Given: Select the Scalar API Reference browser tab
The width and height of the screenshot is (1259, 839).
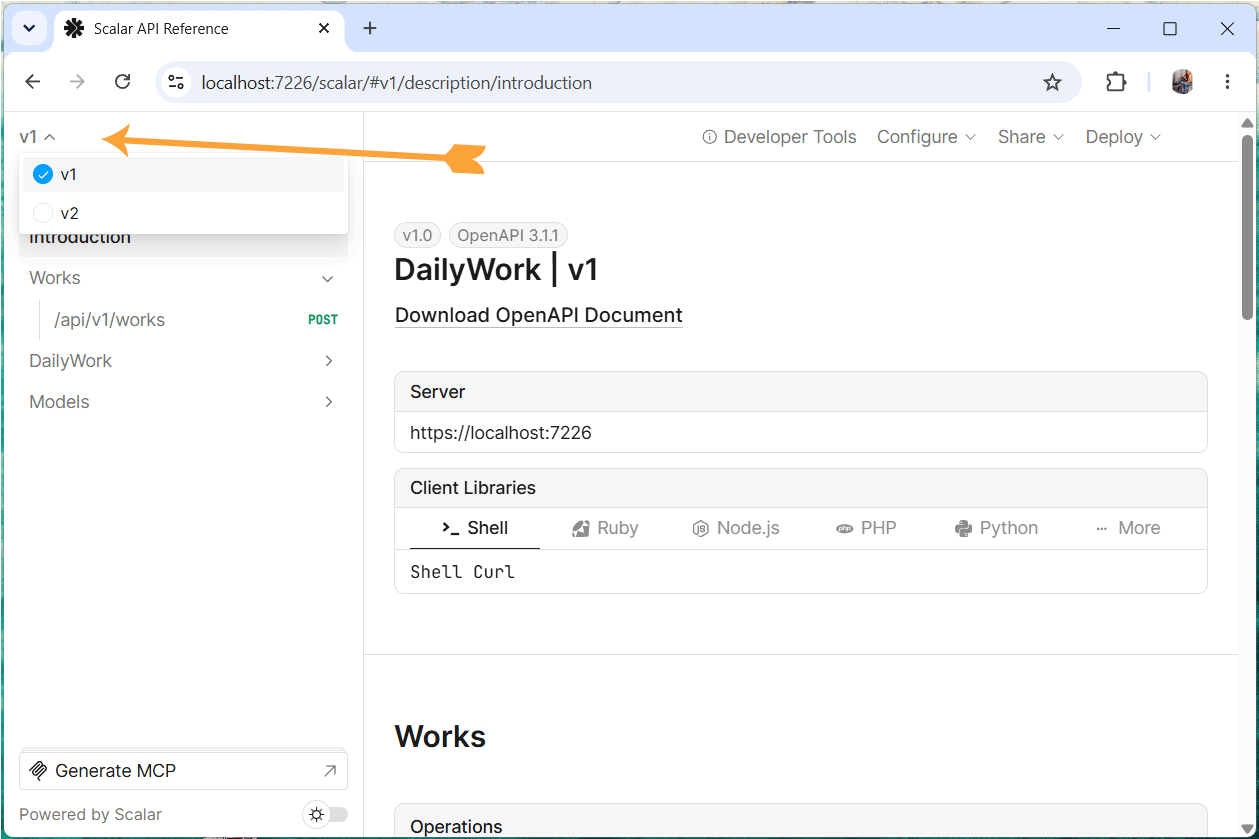Looking at the screenshot, I should 198,29.
